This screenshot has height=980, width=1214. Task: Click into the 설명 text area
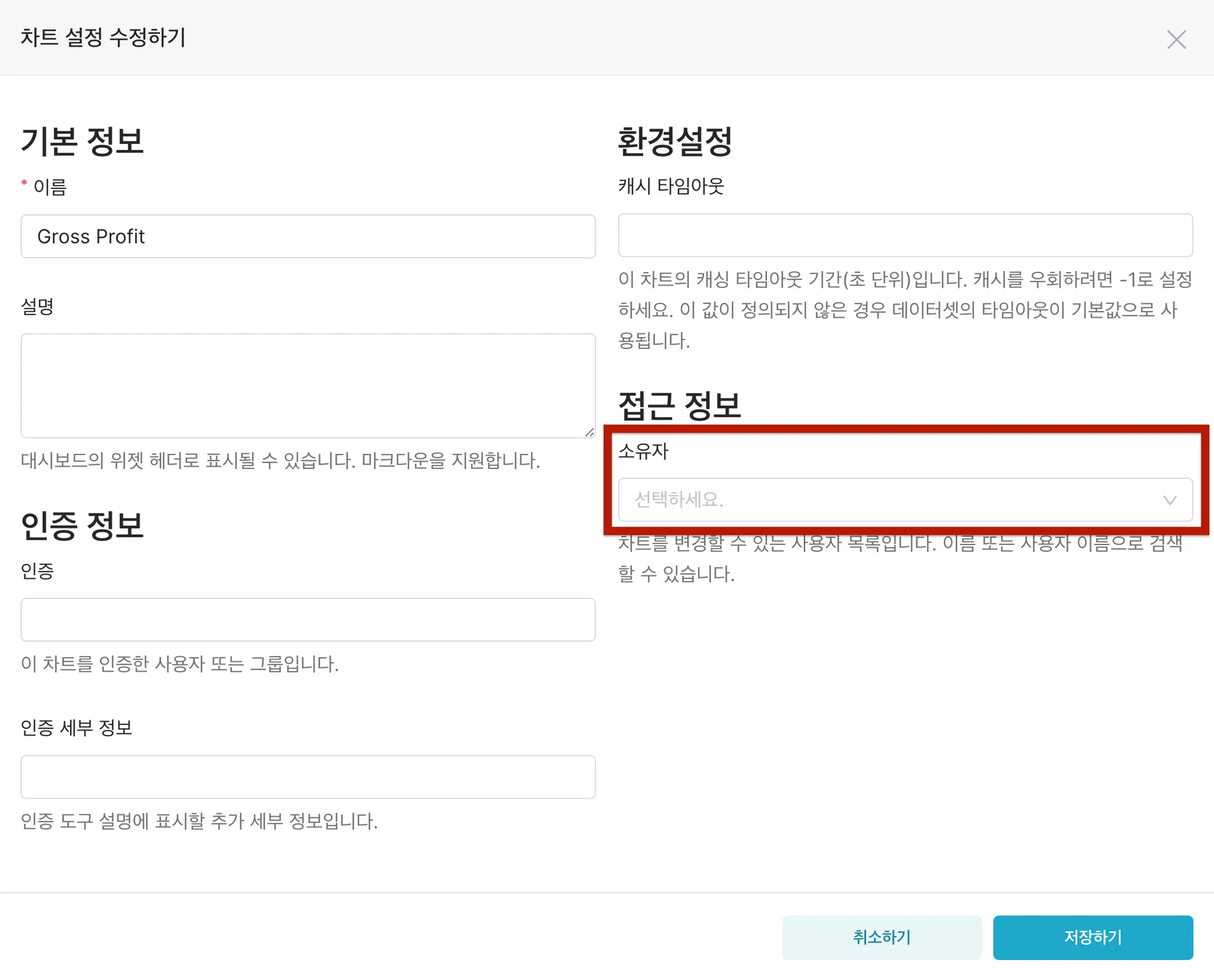(x=308, y=385)
